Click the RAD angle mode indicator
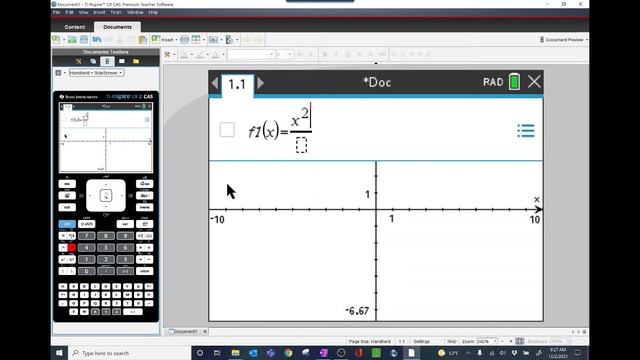 (x=493, y=82)
